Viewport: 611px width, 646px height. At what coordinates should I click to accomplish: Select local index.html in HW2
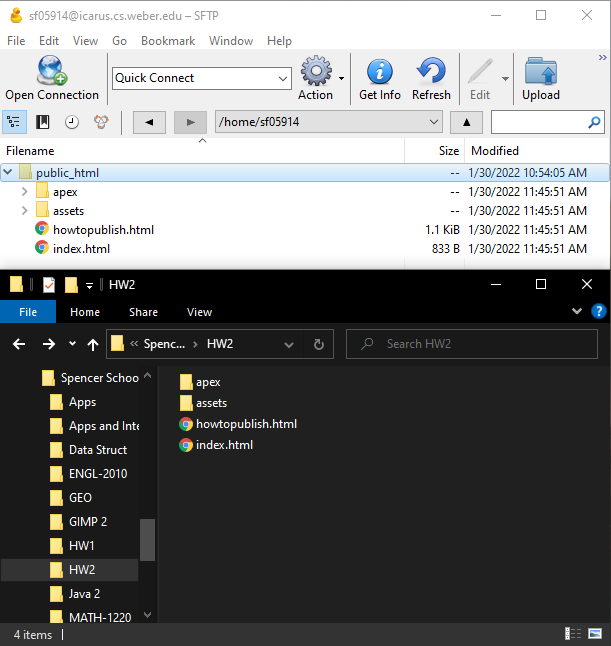tap(216, 445)
